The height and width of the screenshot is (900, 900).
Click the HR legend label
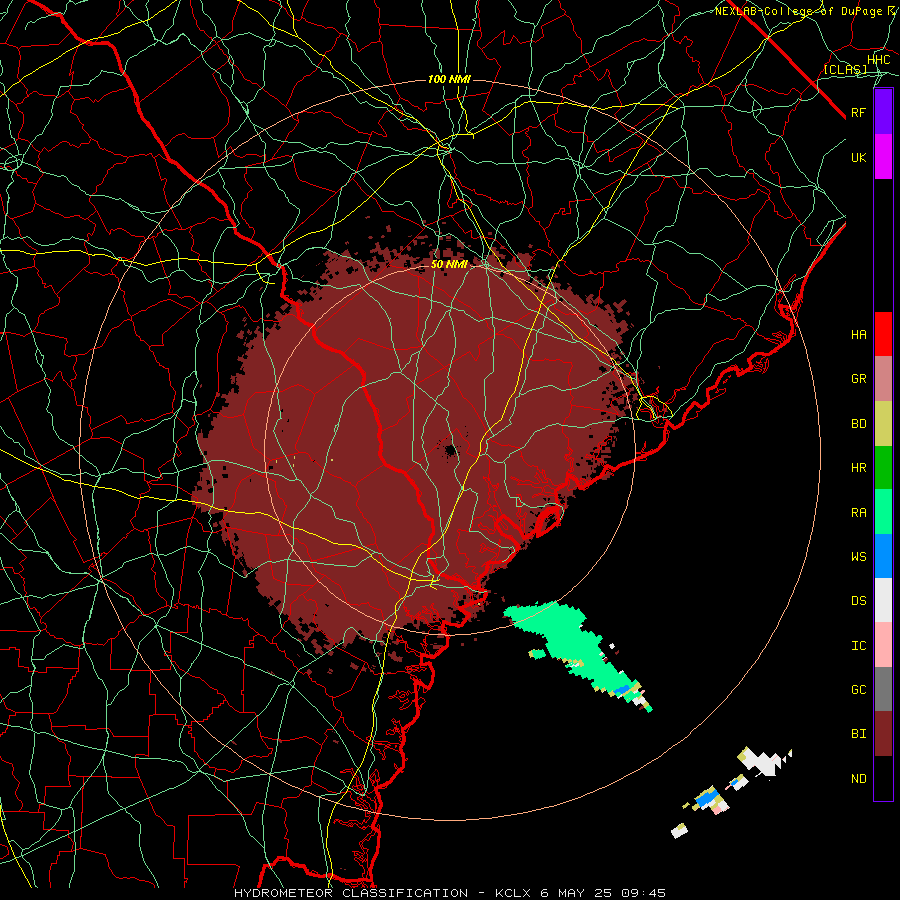[859, 468]
